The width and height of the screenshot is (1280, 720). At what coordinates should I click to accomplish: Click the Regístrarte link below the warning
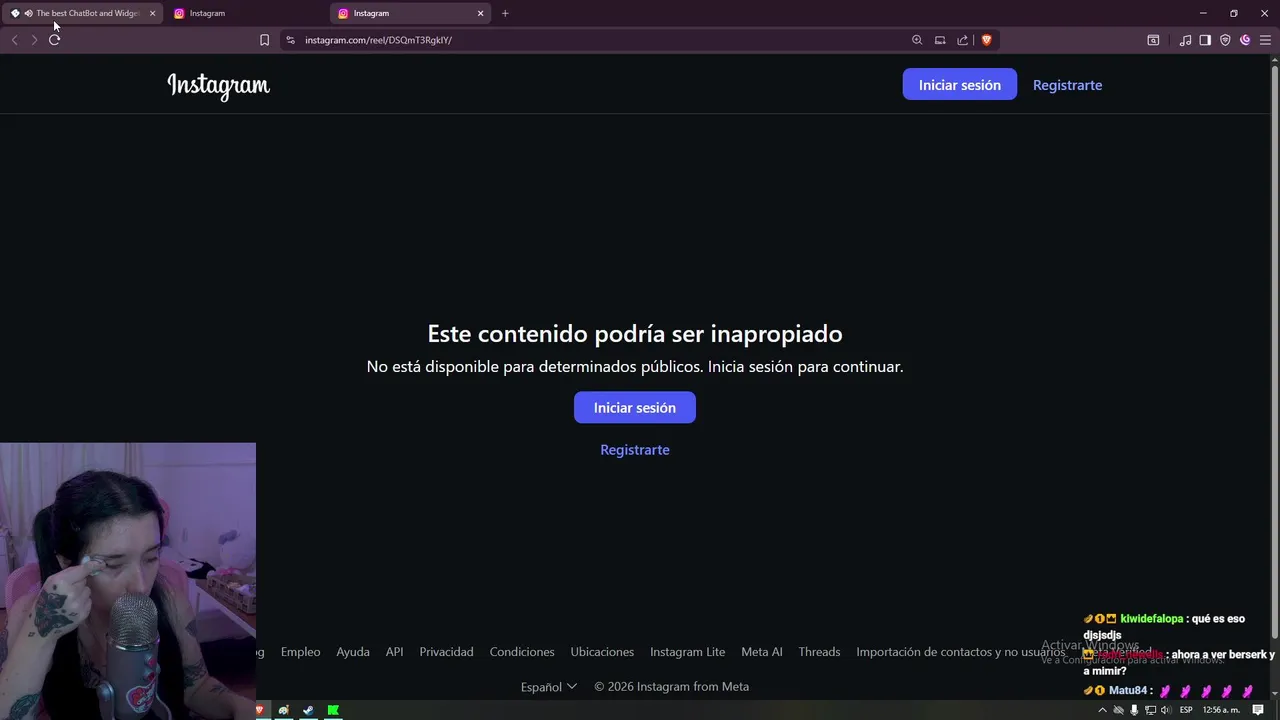coord(635,450)
